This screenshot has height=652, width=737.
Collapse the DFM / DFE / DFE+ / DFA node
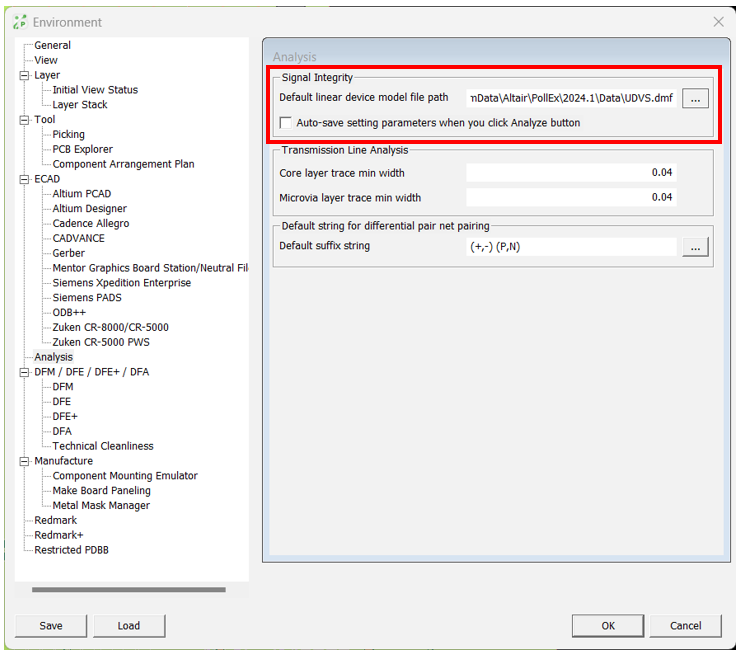click(x=24, y=372)
